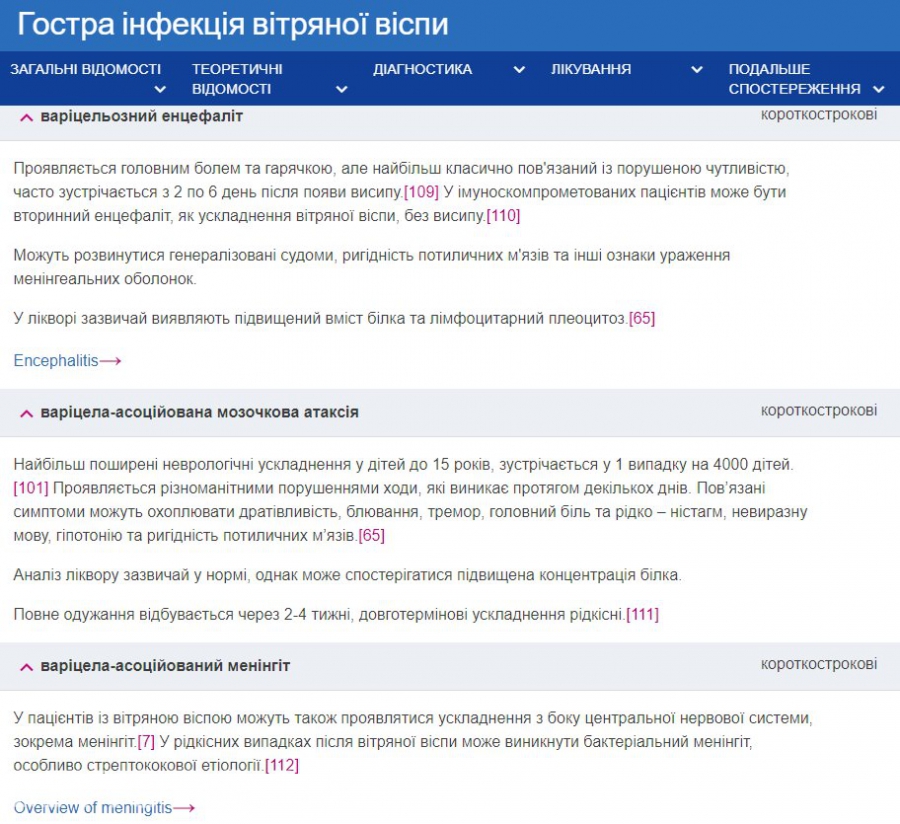Click citation reference [109]
The width and height of the screenshot is (900, 824).
point(421,191)
